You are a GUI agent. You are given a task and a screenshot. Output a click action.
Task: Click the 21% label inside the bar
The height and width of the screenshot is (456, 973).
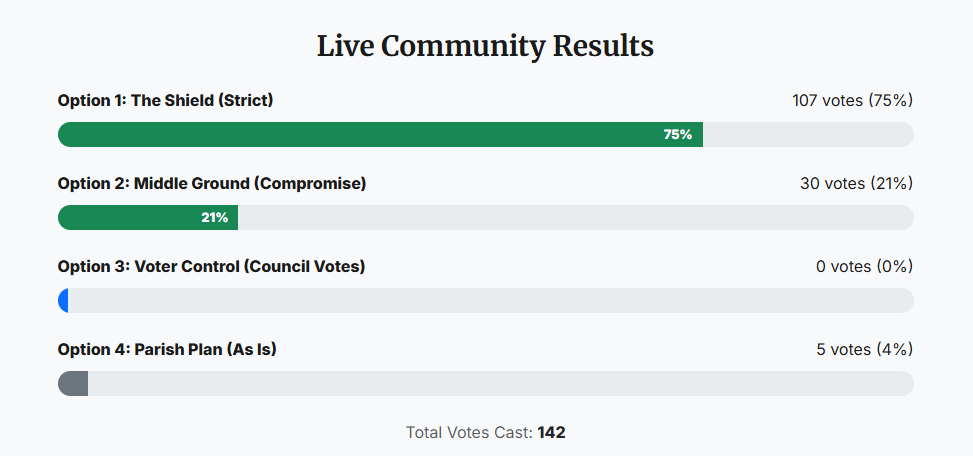[214, 218]
